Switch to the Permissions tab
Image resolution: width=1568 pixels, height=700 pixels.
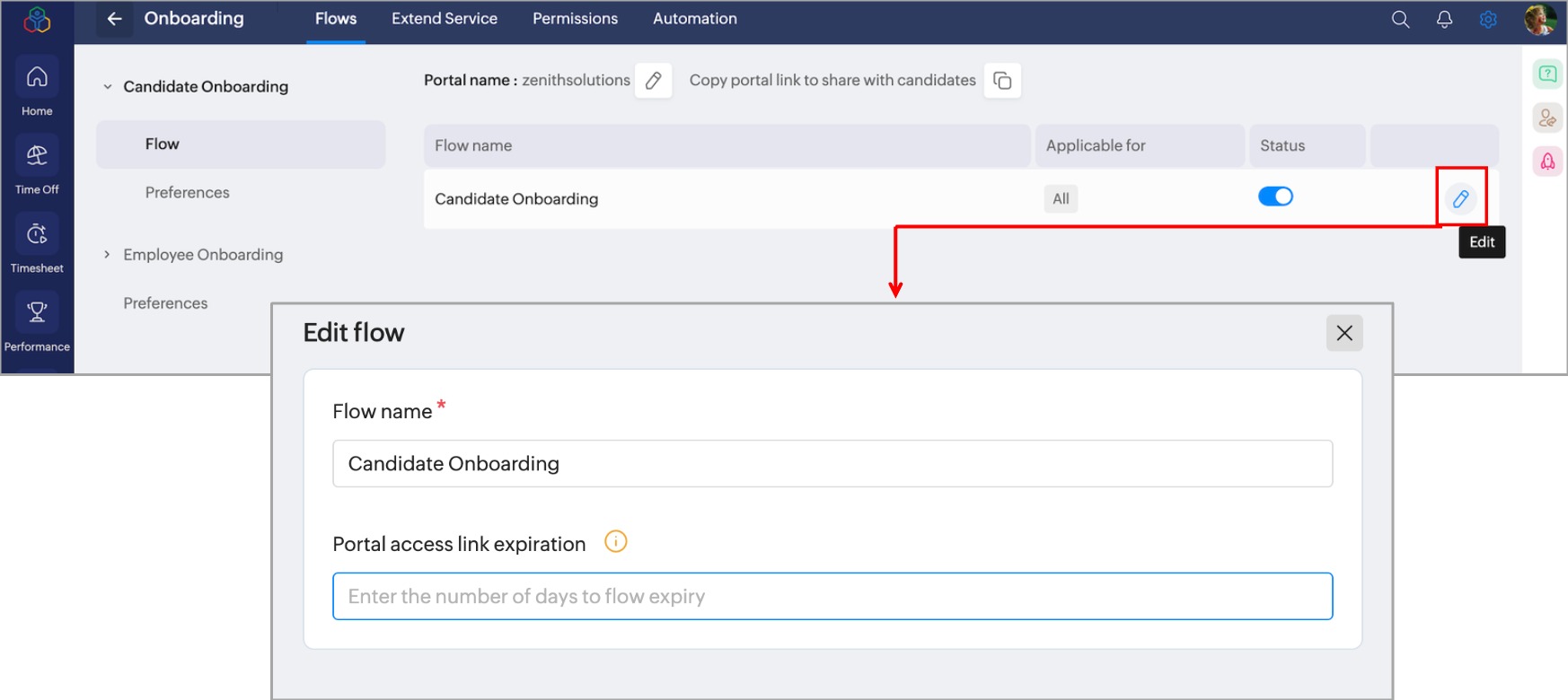click(575, 19)
